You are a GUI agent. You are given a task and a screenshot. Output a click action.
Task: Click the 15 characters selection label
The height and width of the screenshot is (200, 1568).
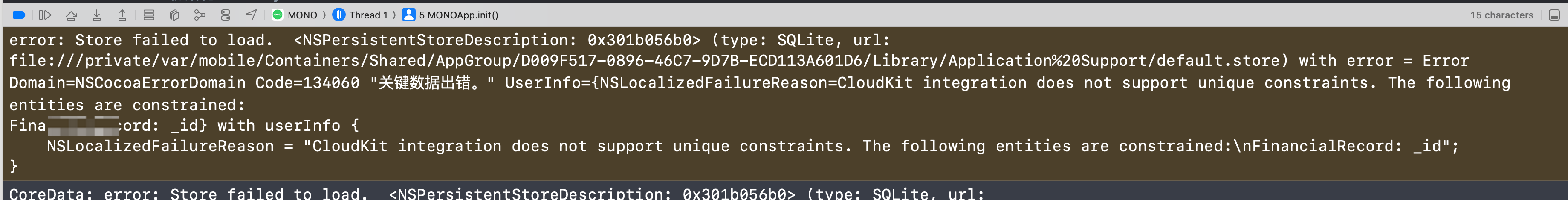click(x=1501, y=15)
